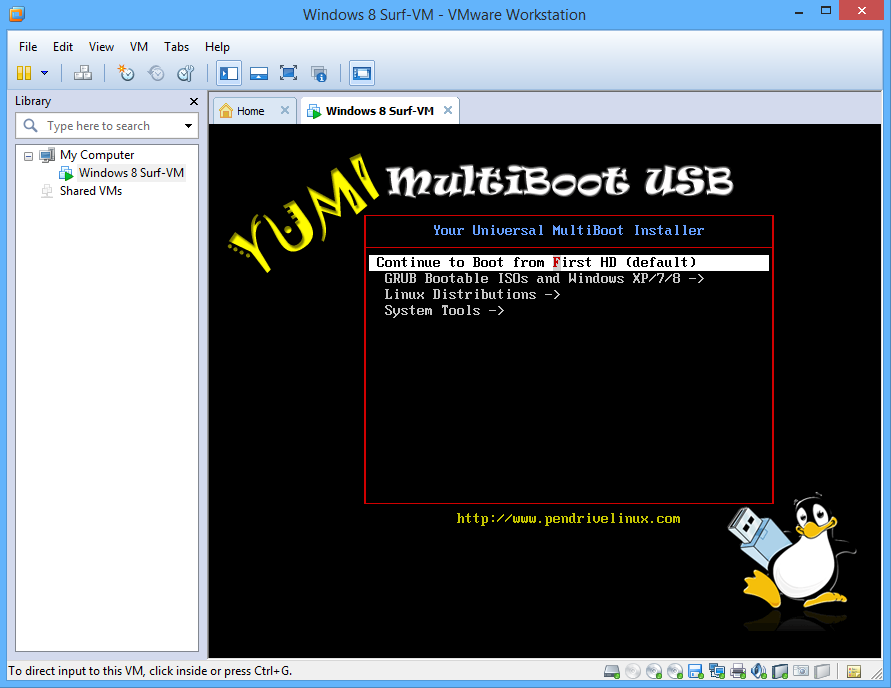The width and height of the screenshot is (891, 688).
Task: Click the second CD/DVD drive status icon
Action: pos(654,672)
